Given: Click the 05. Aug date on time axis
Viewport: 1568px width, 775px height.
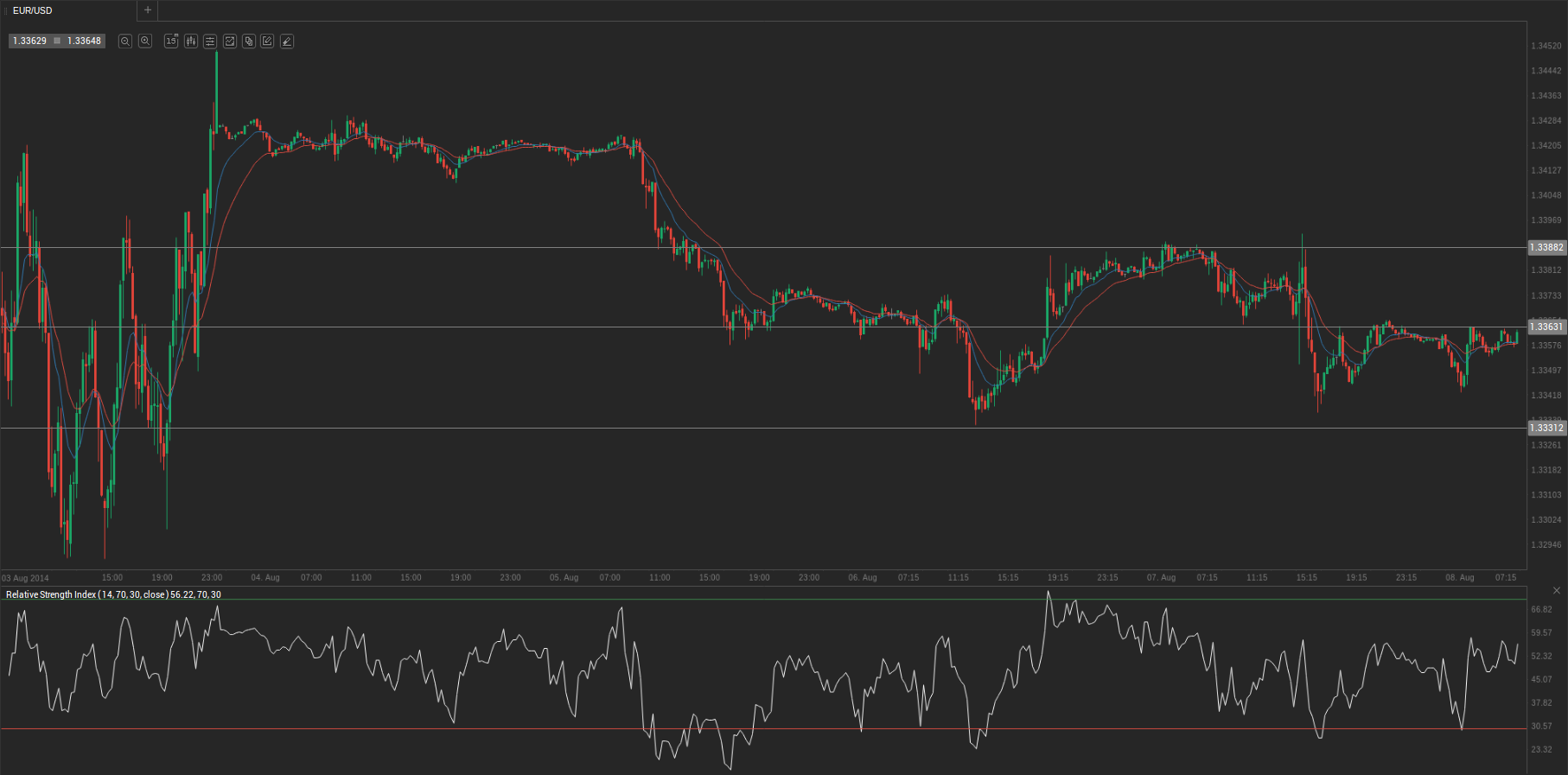Looking at the screenshot, I should tap(564, 577).
